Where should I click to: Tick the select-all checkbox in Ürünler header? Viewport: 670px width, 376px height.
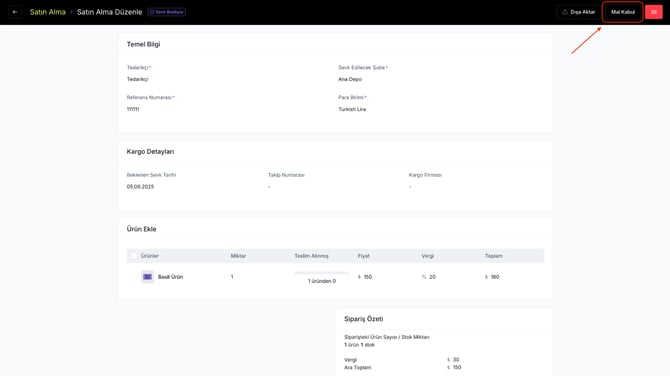click(134, 256)
